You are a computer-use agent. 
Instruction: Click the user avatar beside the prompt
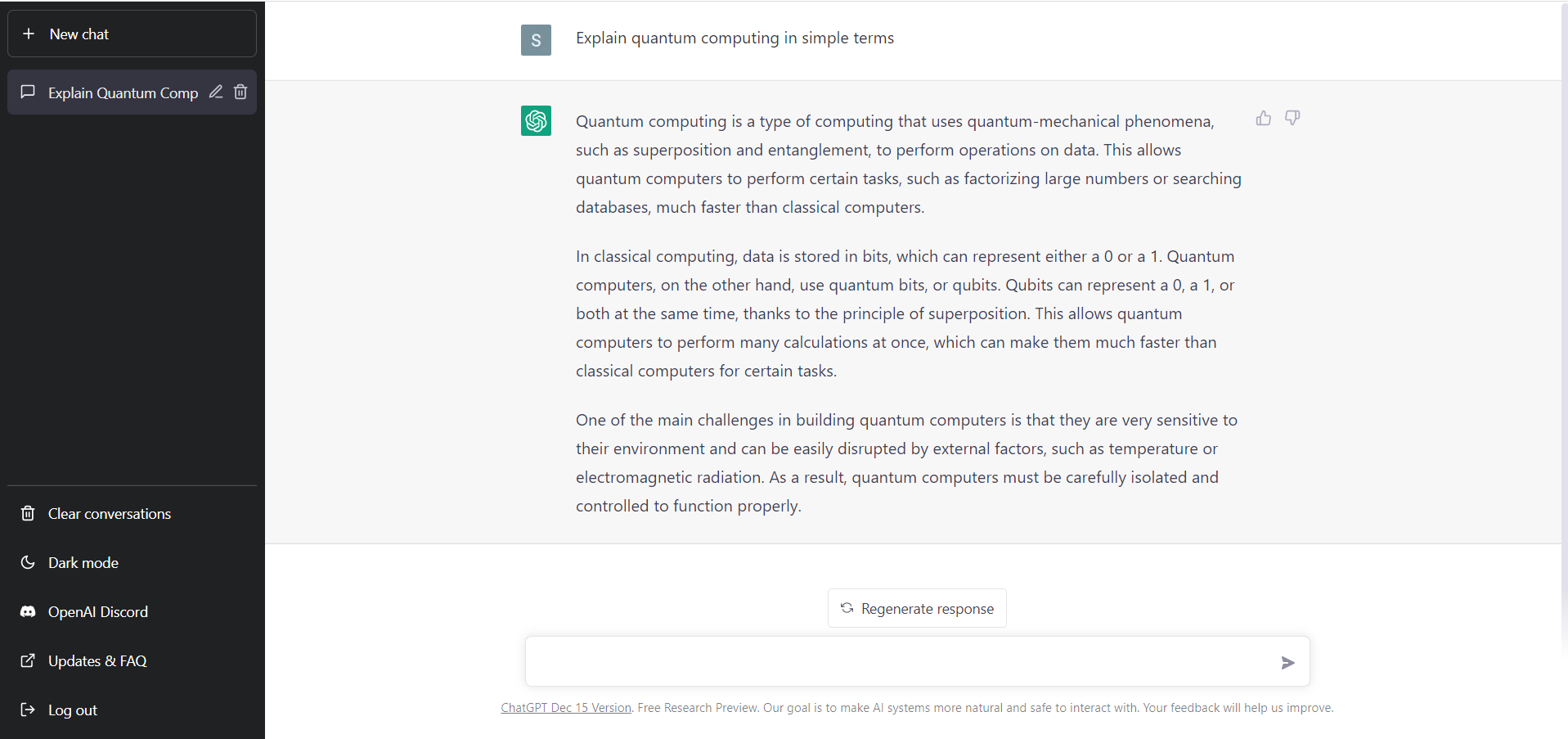[536, 39]
